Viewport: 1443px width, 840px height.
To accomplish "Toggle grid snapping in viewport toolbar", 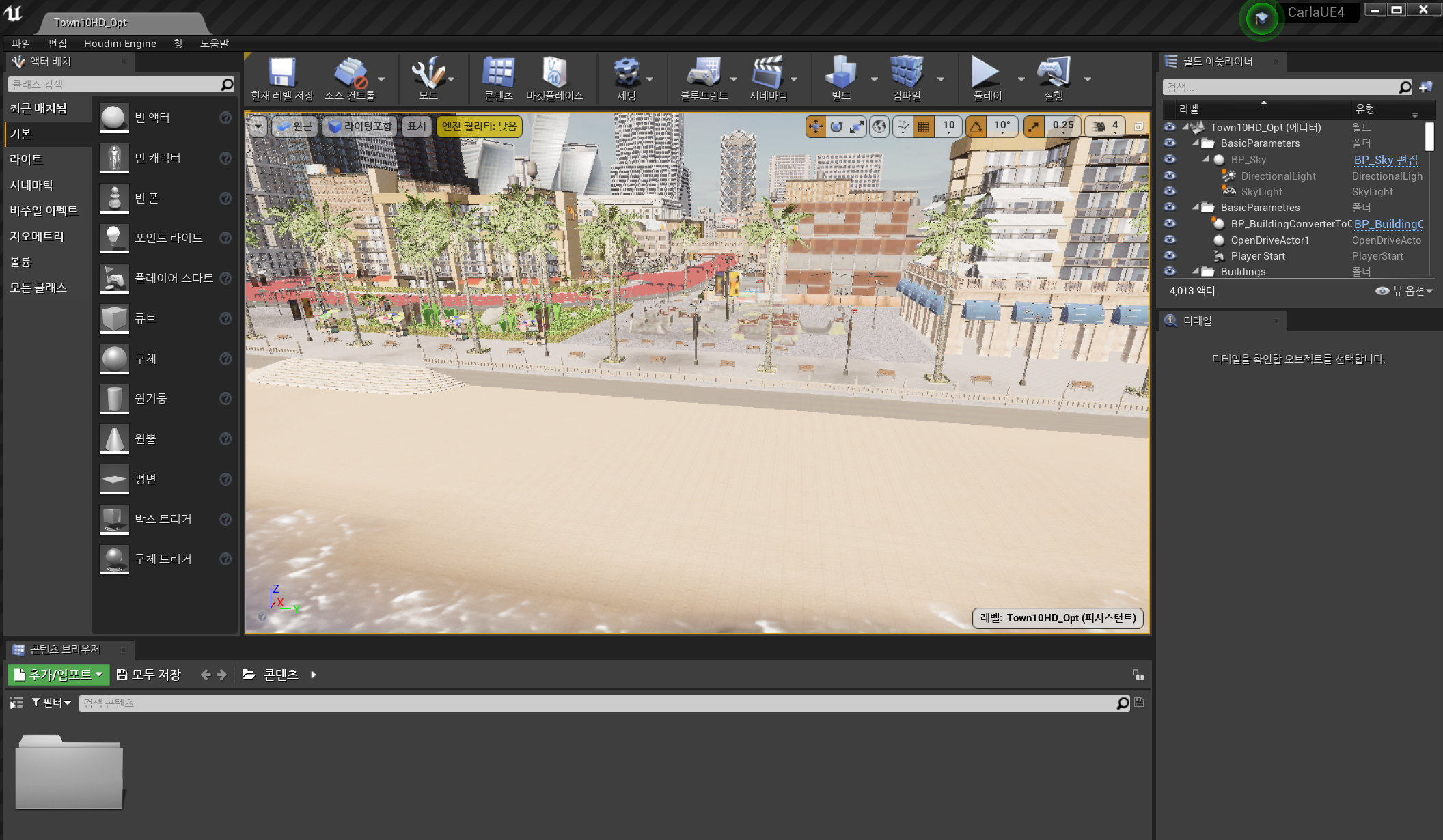I will (923, 126).
